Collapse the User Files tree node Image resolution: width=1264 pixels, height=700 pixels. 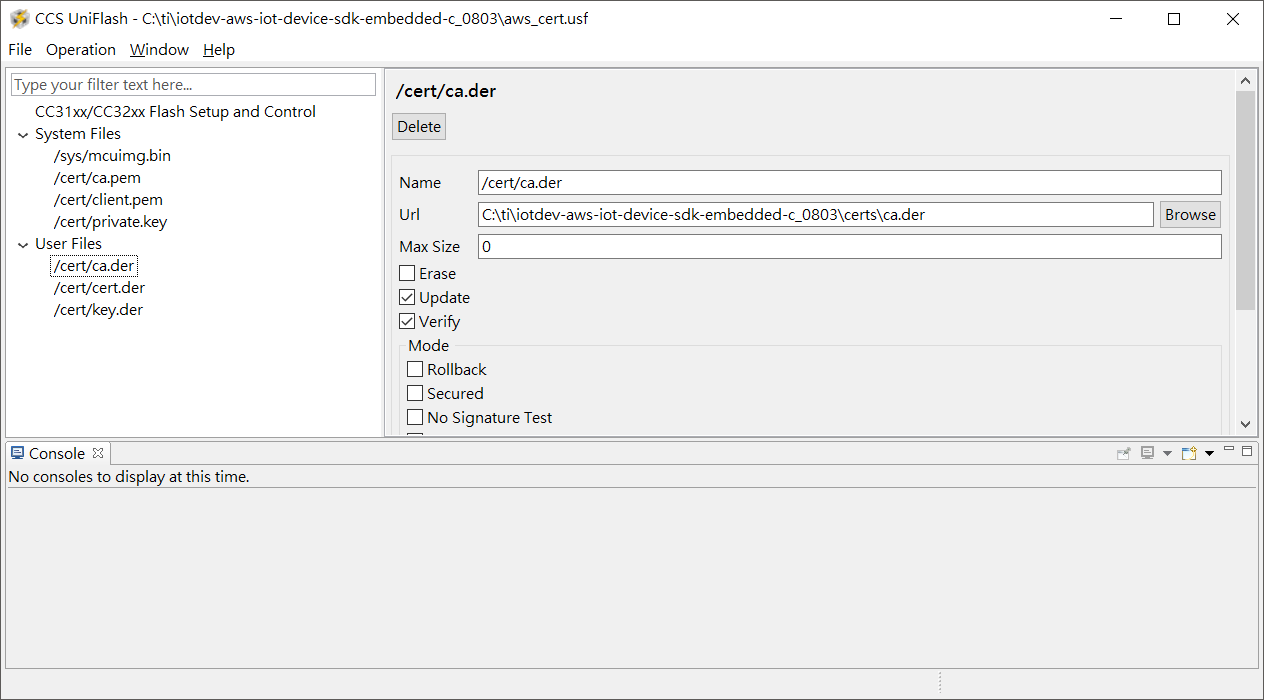23,244
